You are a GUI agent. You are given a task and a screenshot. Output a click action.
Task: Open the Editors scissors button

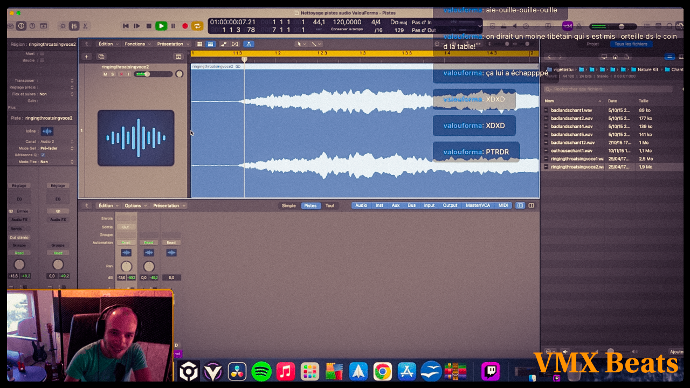tap(85, 26)
